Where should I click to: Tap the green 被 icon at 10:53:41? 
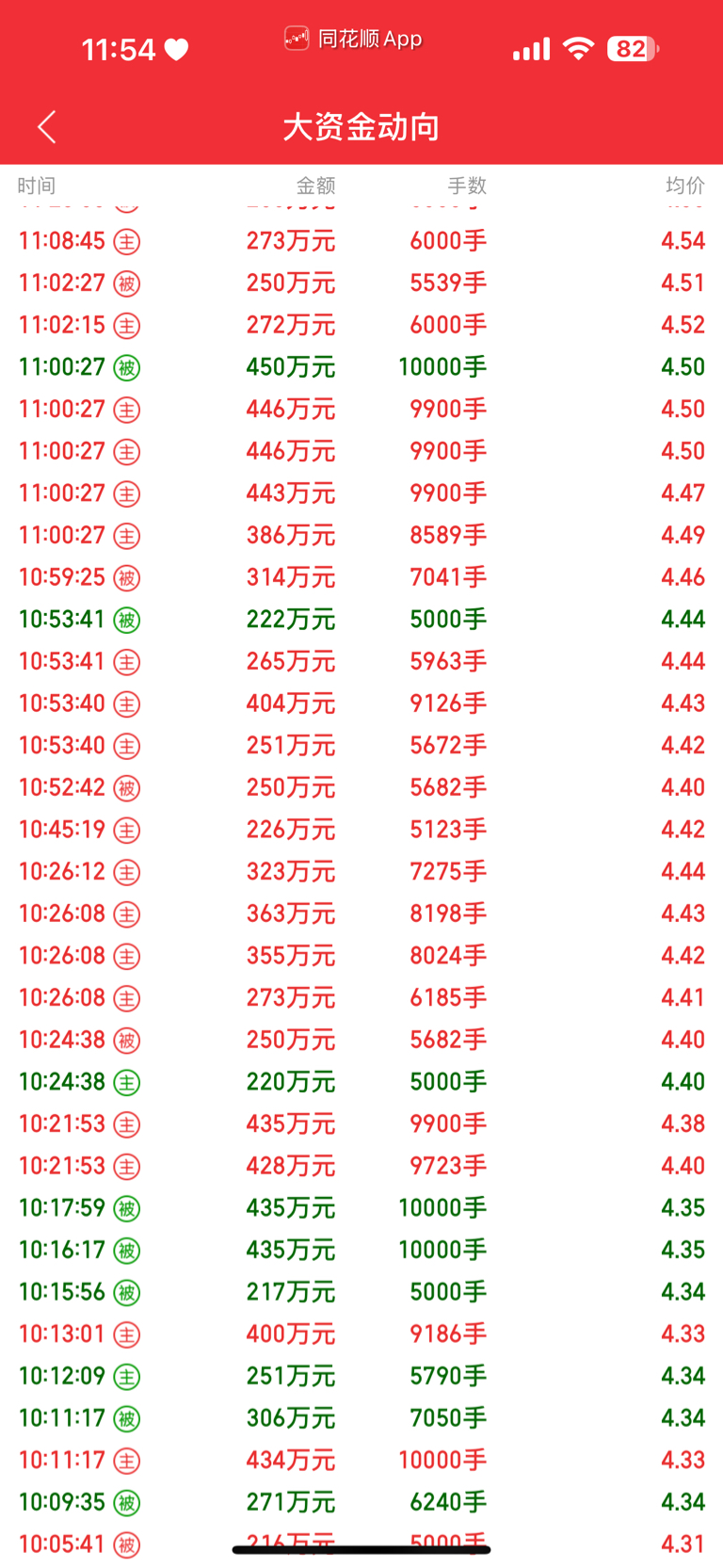[x=127, y=620]
